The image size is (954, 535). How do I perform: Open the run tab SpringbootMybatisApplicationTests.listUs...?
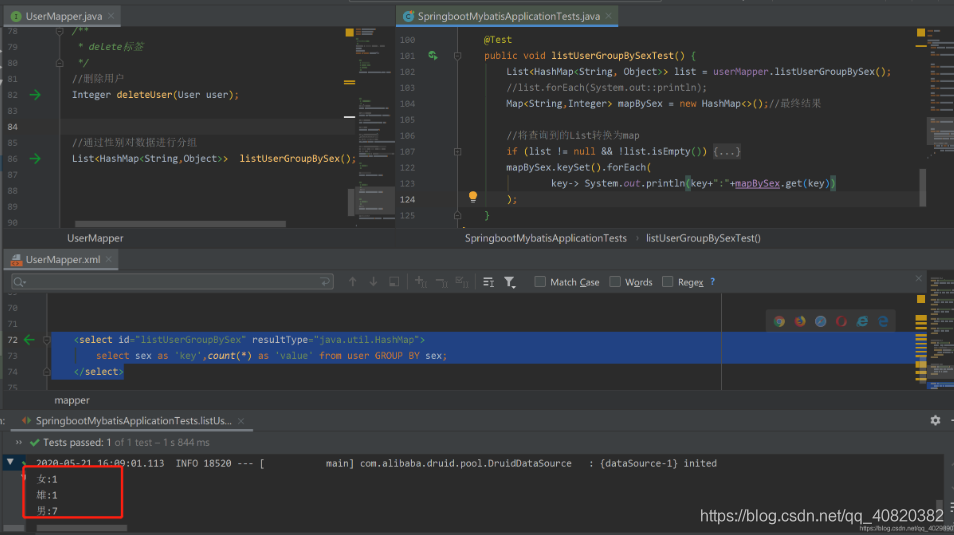point(133,421)
